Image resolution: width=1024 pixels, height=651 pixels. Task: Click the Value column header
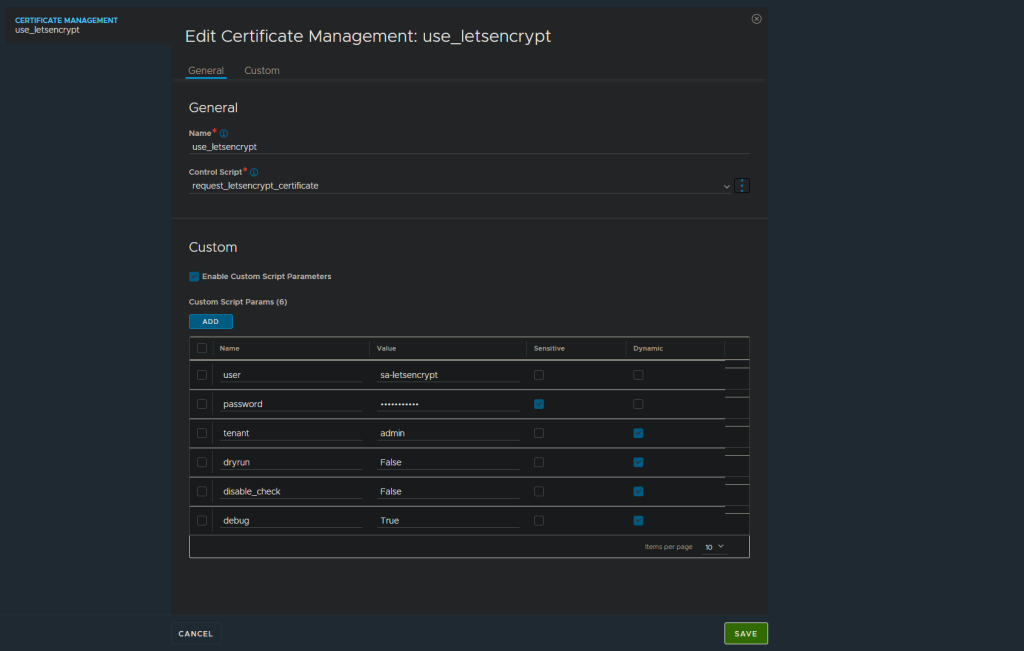pos(387,349)
